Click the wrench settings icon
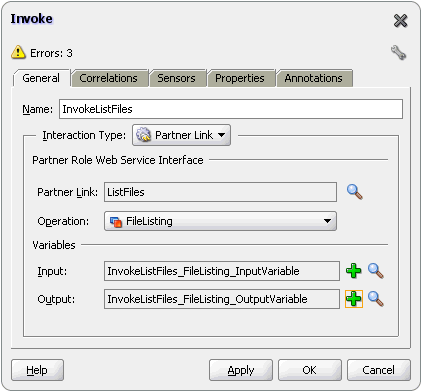The width and height of the screenshot is (421, 392). 398,53
